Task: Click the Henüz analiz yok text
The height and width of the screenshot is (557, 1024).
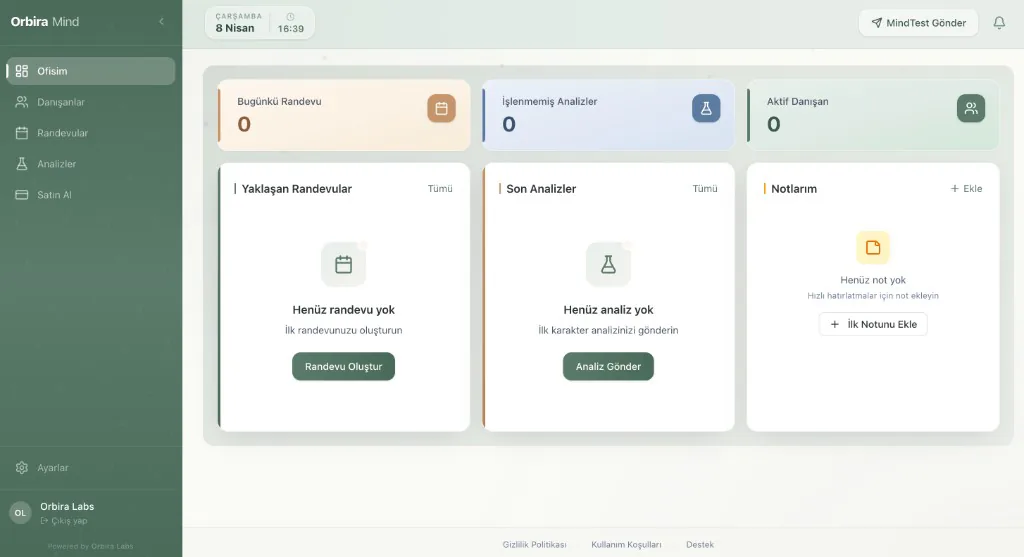Action: [608, 310]
